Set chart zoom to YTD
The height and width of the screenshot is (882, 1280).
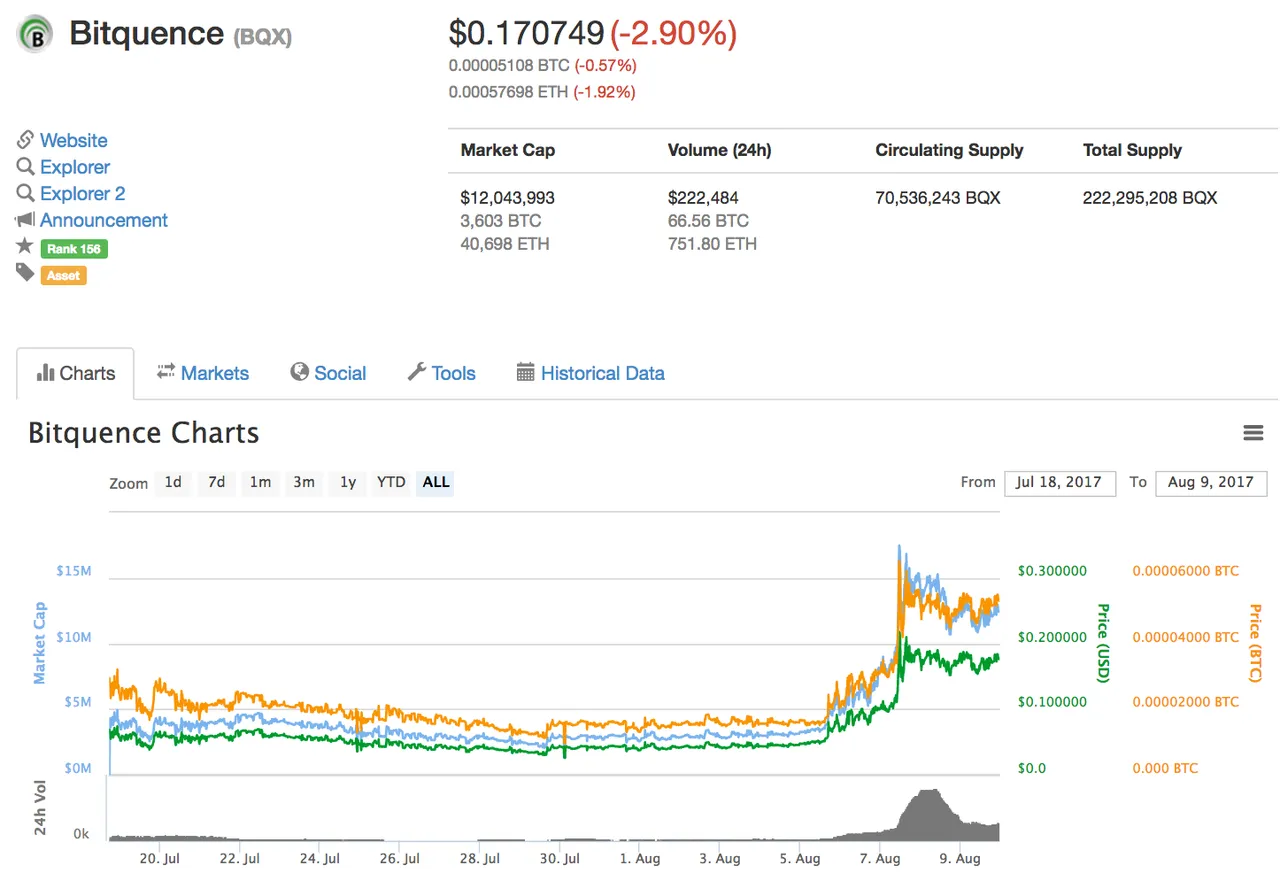pos(391,483)
